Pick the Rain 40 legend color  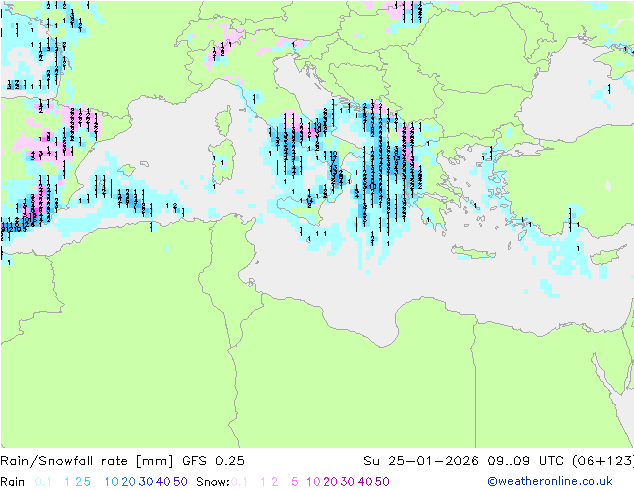(163, 482)
